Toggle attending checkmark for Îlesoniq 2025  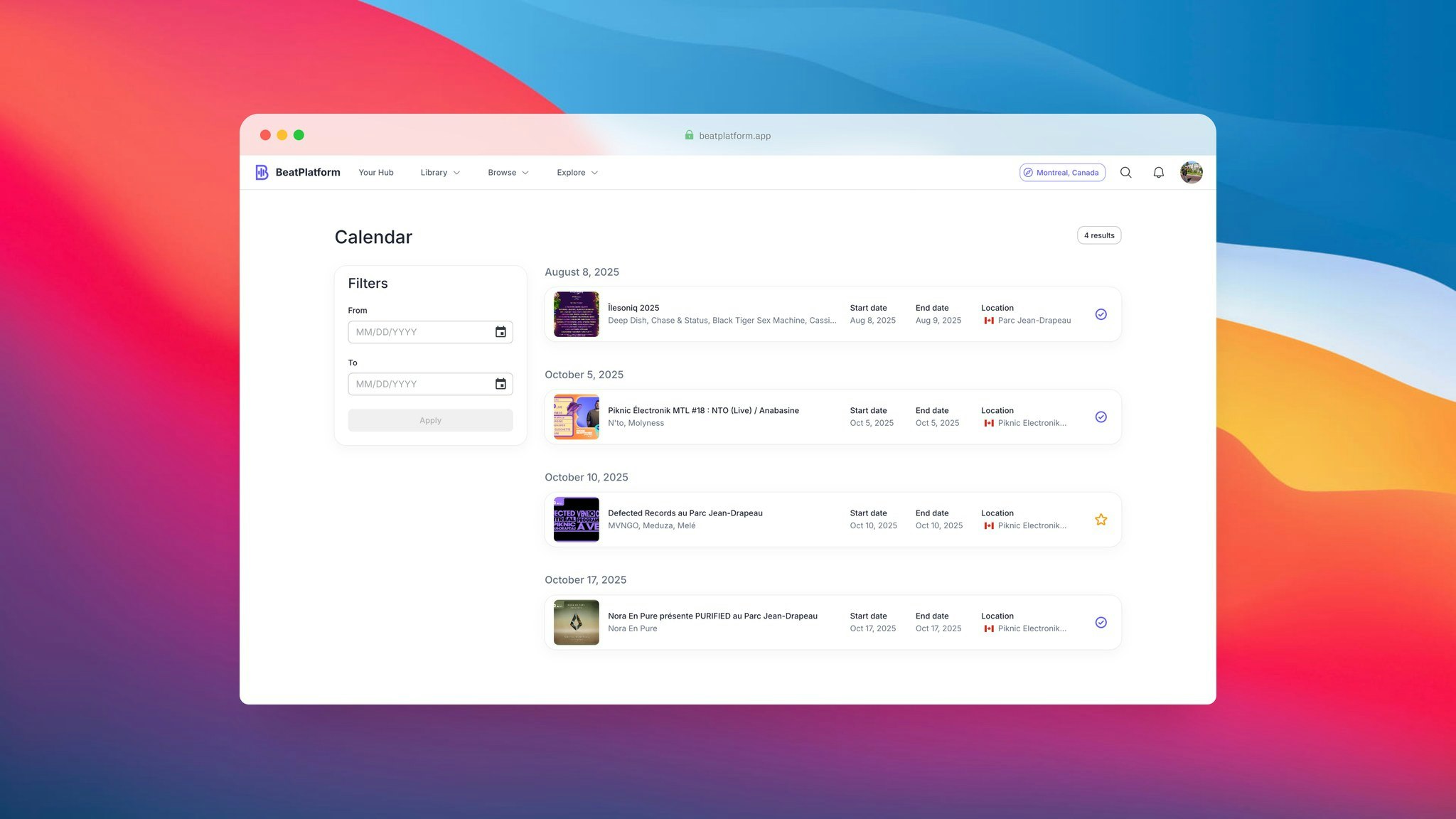1101,314
